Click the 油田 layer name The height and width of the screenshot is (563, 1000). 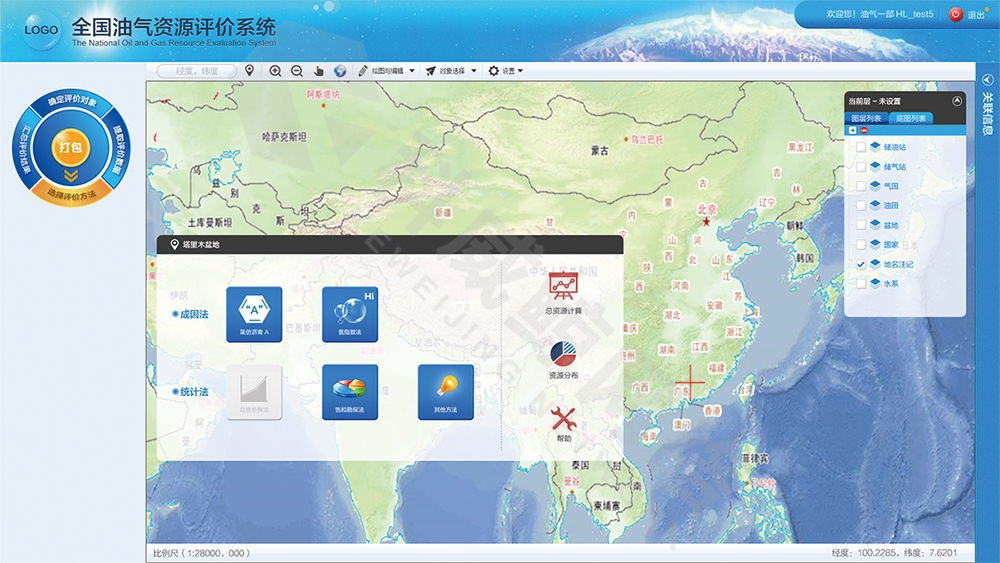point(891,206)
